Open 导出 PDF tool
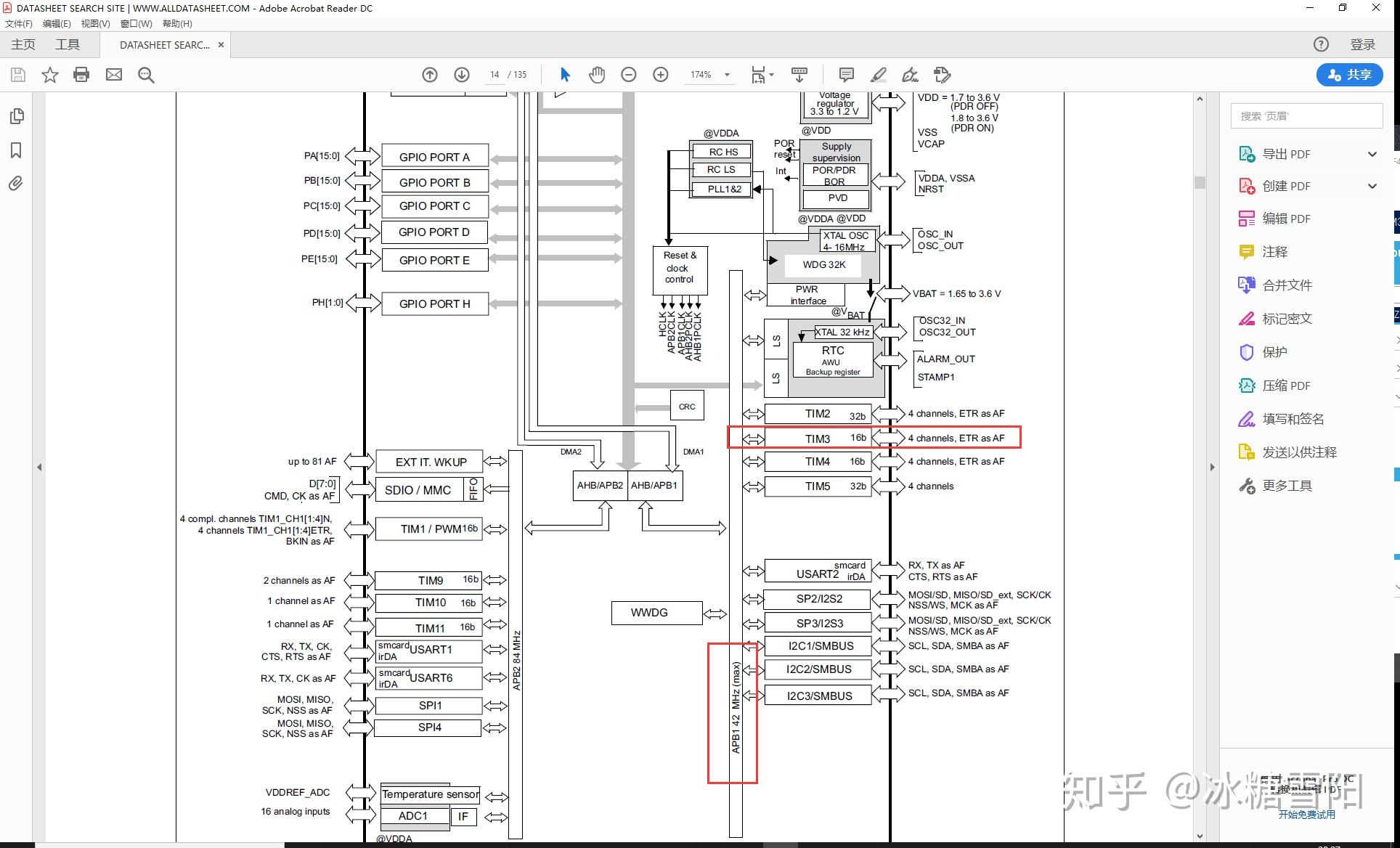 pyautogui.click(x=1286, y=154)
